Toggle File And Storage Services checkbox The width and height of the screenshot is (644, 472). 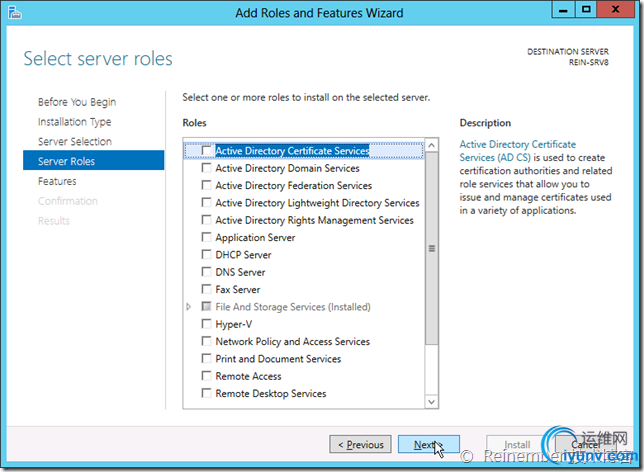(x=206, y=307)
